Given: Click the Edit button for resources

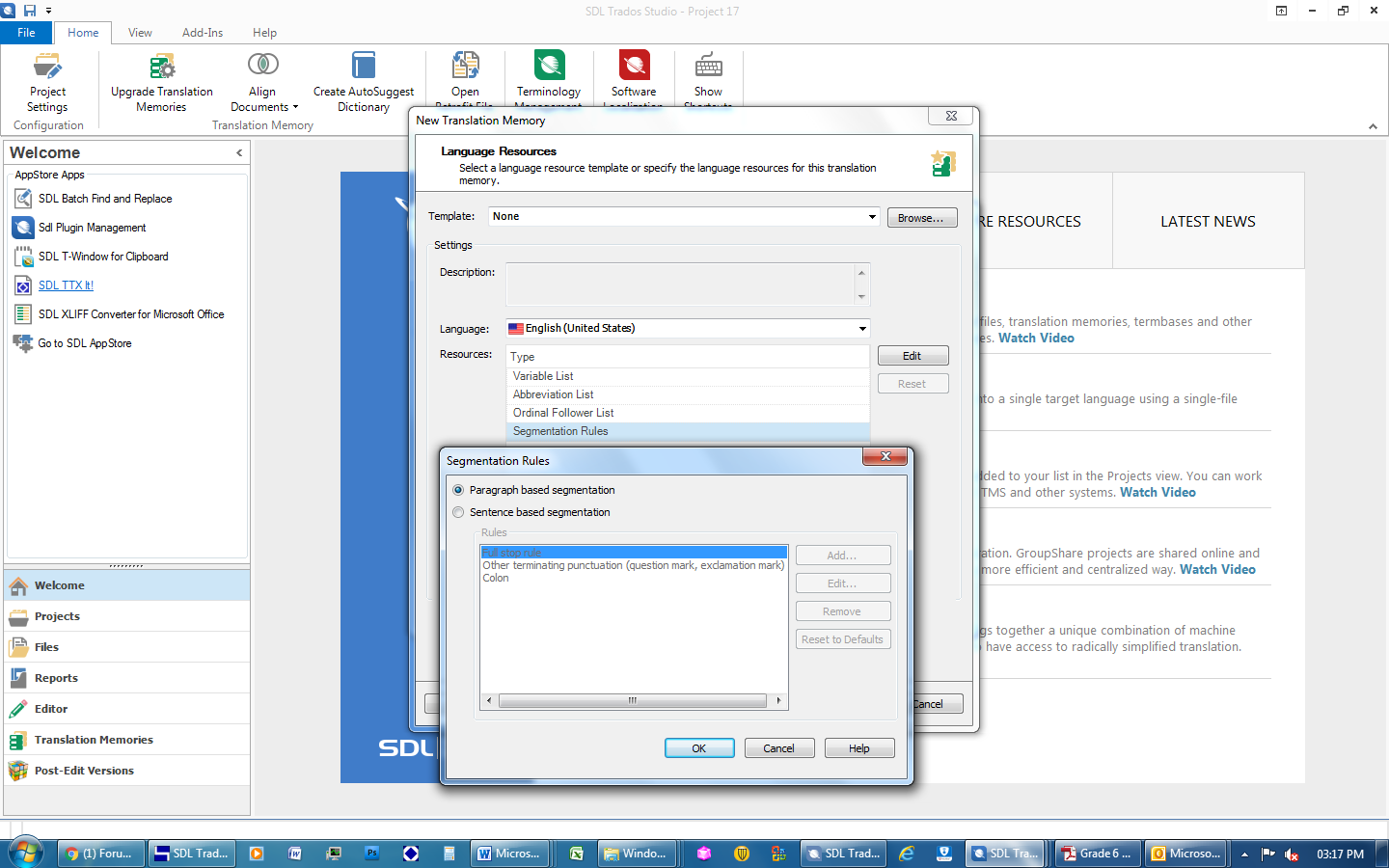Looking at the screenshot, I should pyautogui.click(x=912, y=356).
